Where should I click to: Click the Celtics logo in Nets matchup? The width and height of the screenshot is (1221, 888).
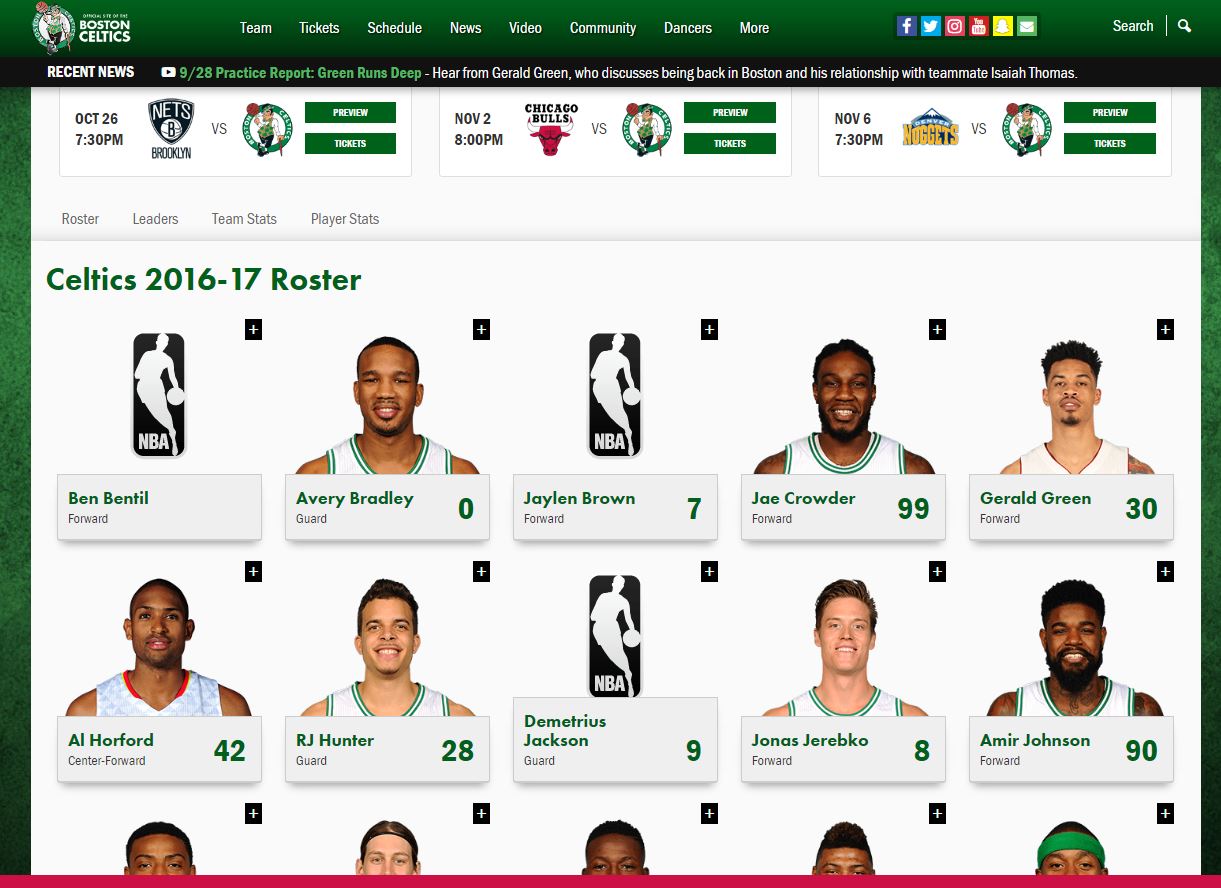tap(267, 129)
